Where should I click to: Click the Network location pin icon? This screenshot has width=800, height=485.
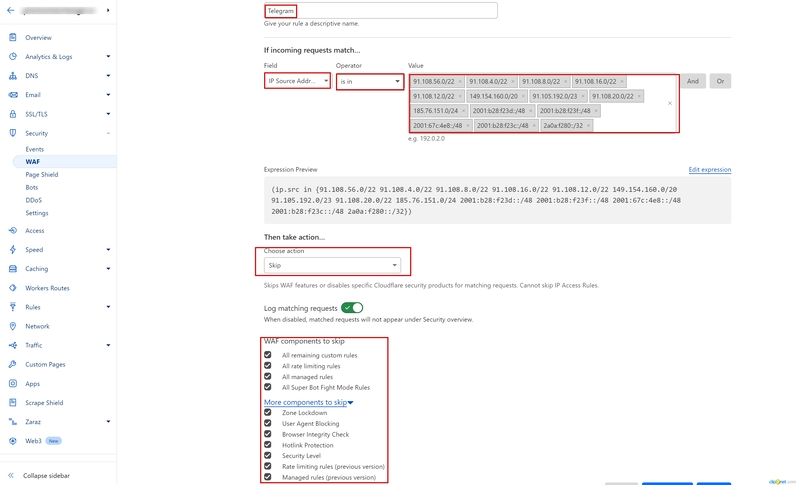coord(13,326)
